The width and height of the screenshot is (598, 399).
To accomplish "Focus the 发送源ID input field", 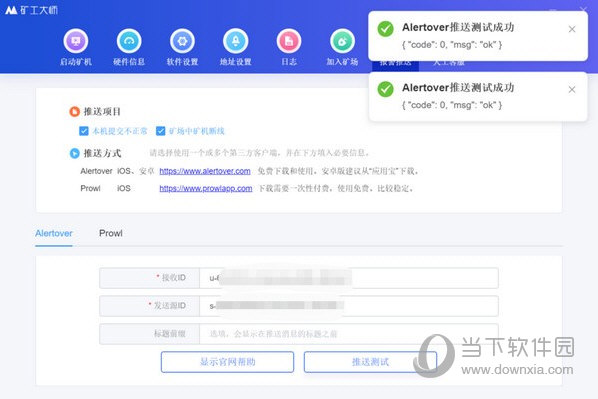I will tap(349, 306).
